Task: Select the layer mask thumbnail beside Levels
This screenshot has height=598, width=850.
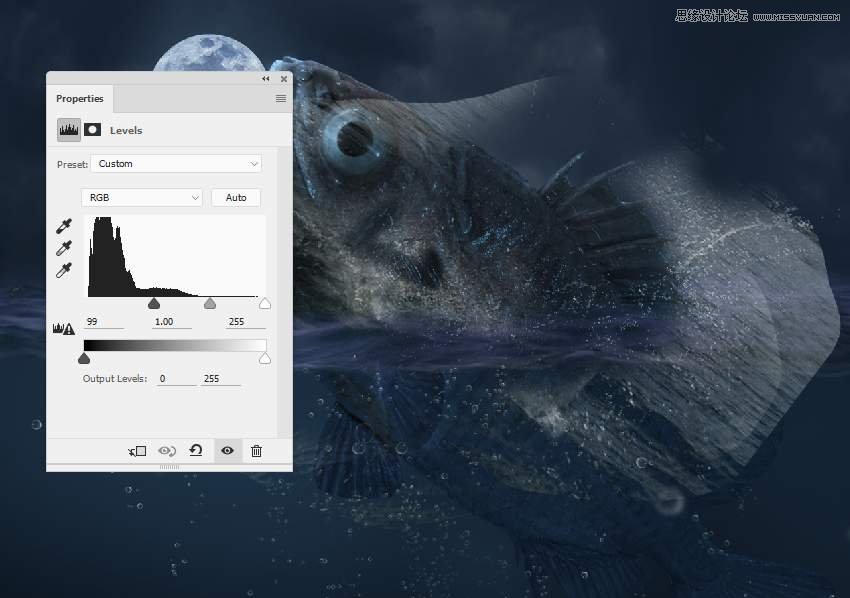Action: click(91, 130)
